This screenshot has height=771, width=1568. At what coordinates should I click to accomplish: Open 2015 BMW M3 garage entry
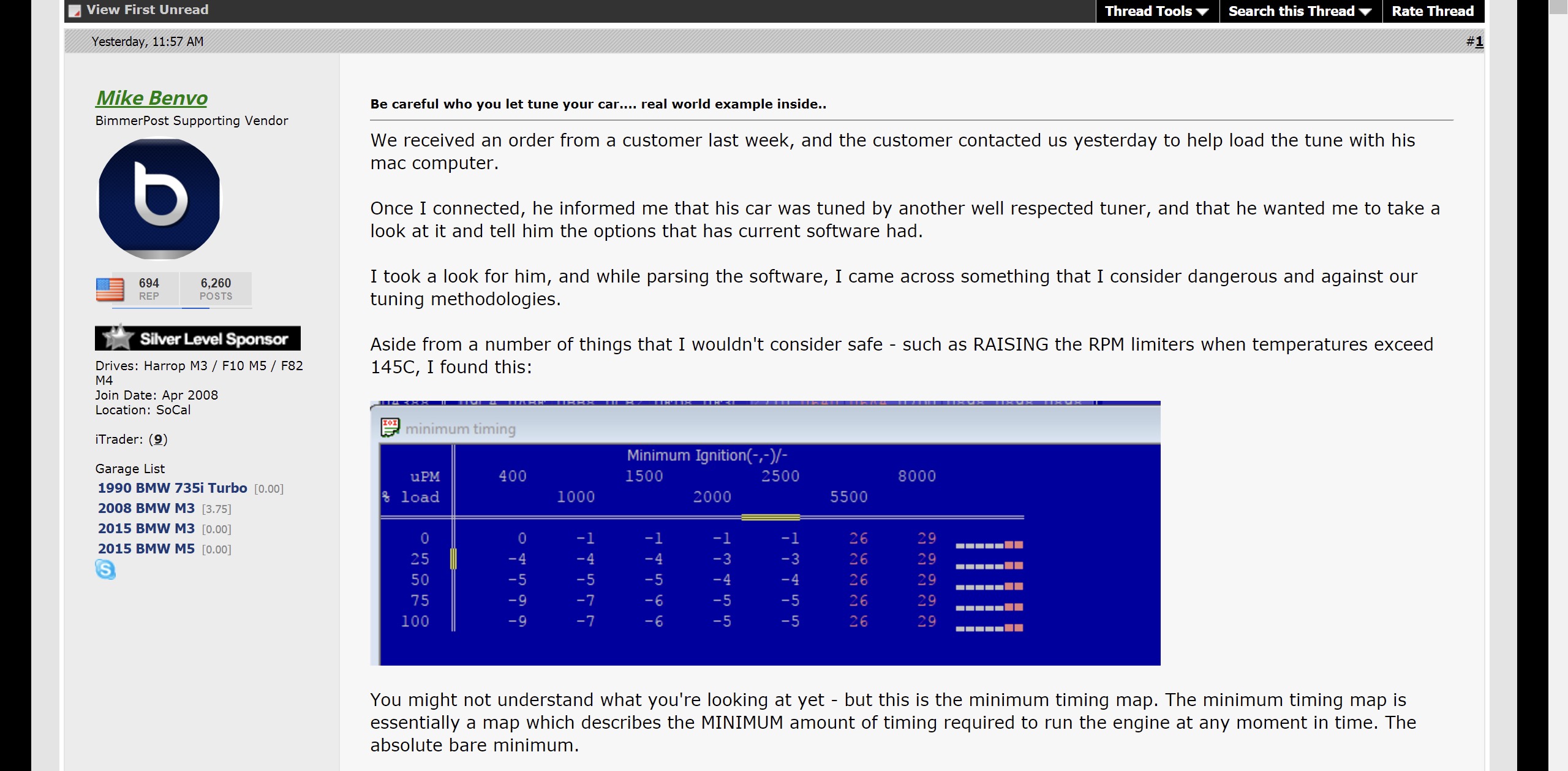pos(146,528)
